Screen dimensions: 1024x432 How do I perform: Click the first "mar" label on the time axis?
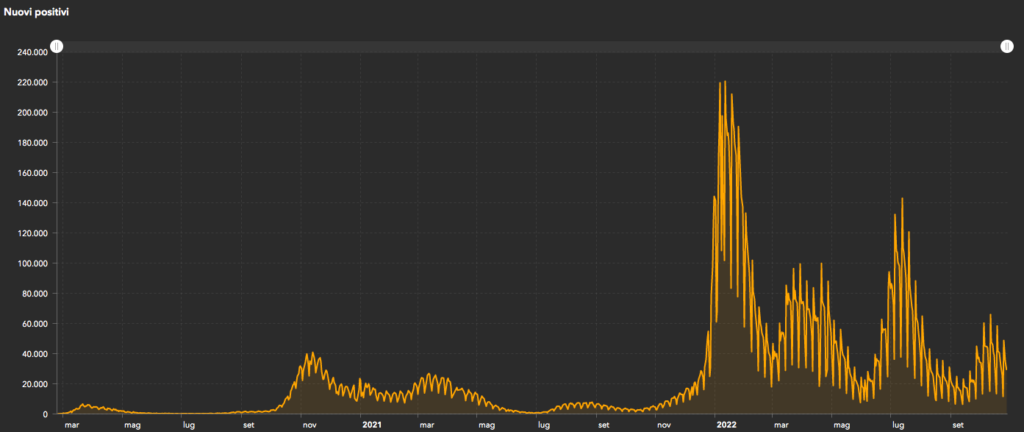click(x=71, y=424)
